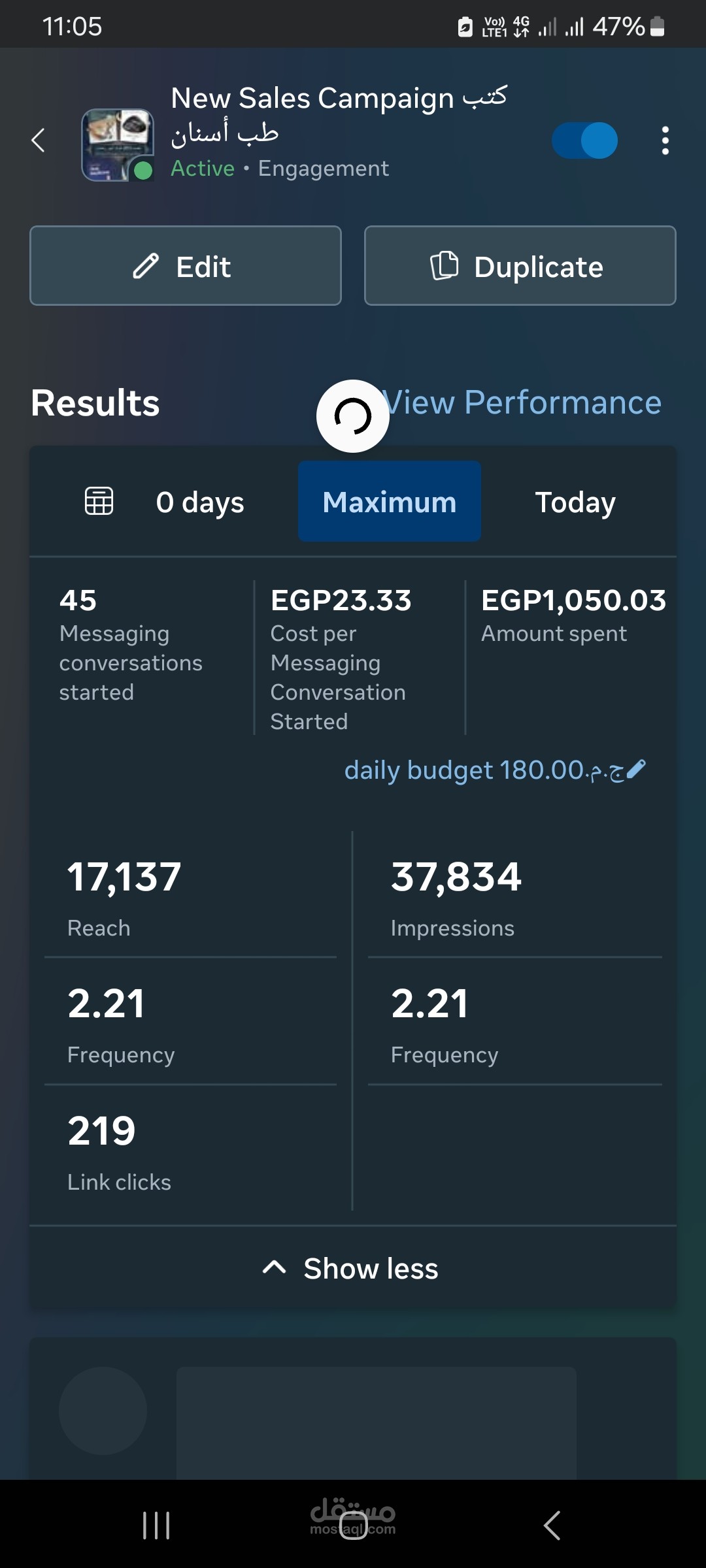Screen dimensions: 706x1568
Task: Tap the calendar date range icon
Action: coord(99,502)
